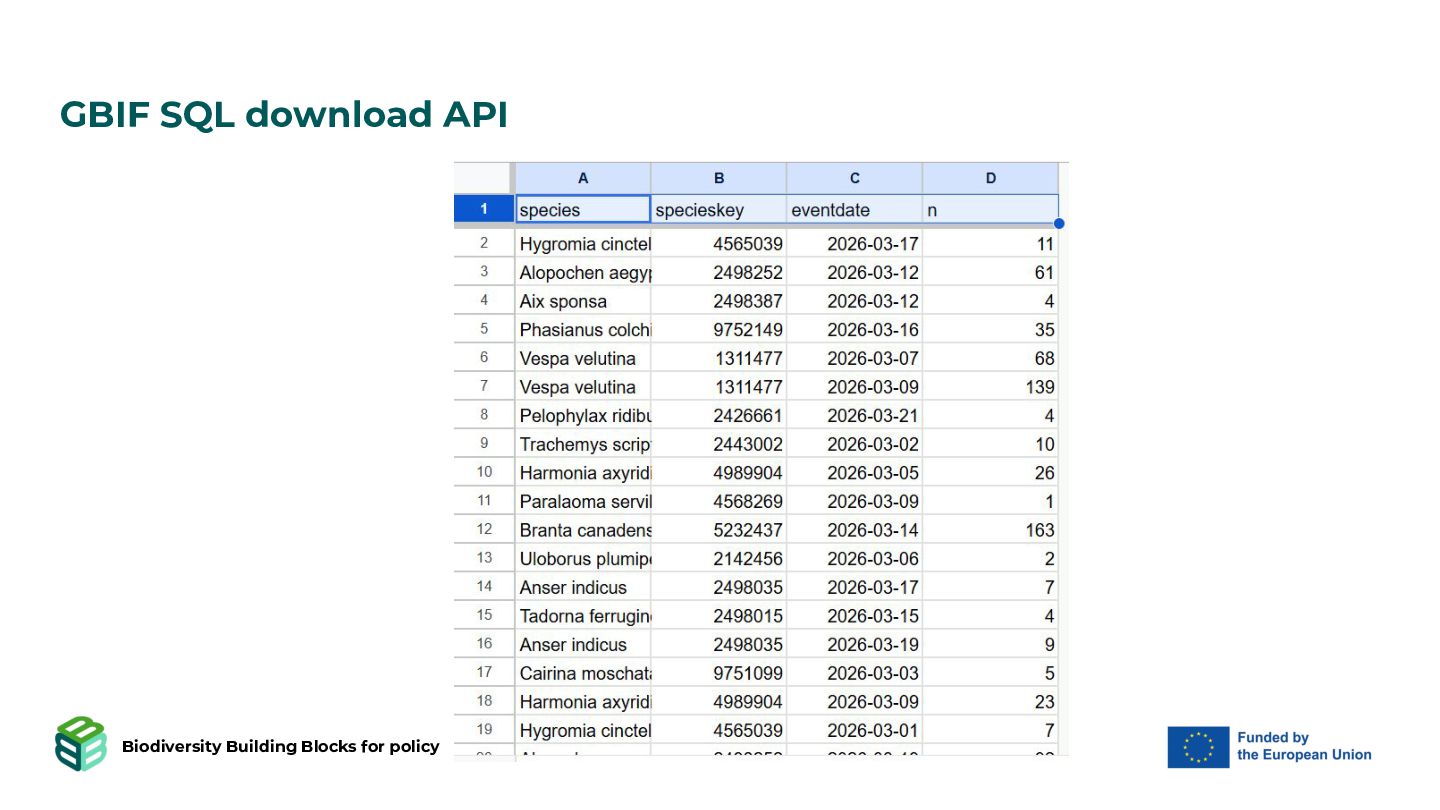Click the specieskey value 2498015
The height and width of the screenshot is (810, 1440).
(x=719, y=616)
